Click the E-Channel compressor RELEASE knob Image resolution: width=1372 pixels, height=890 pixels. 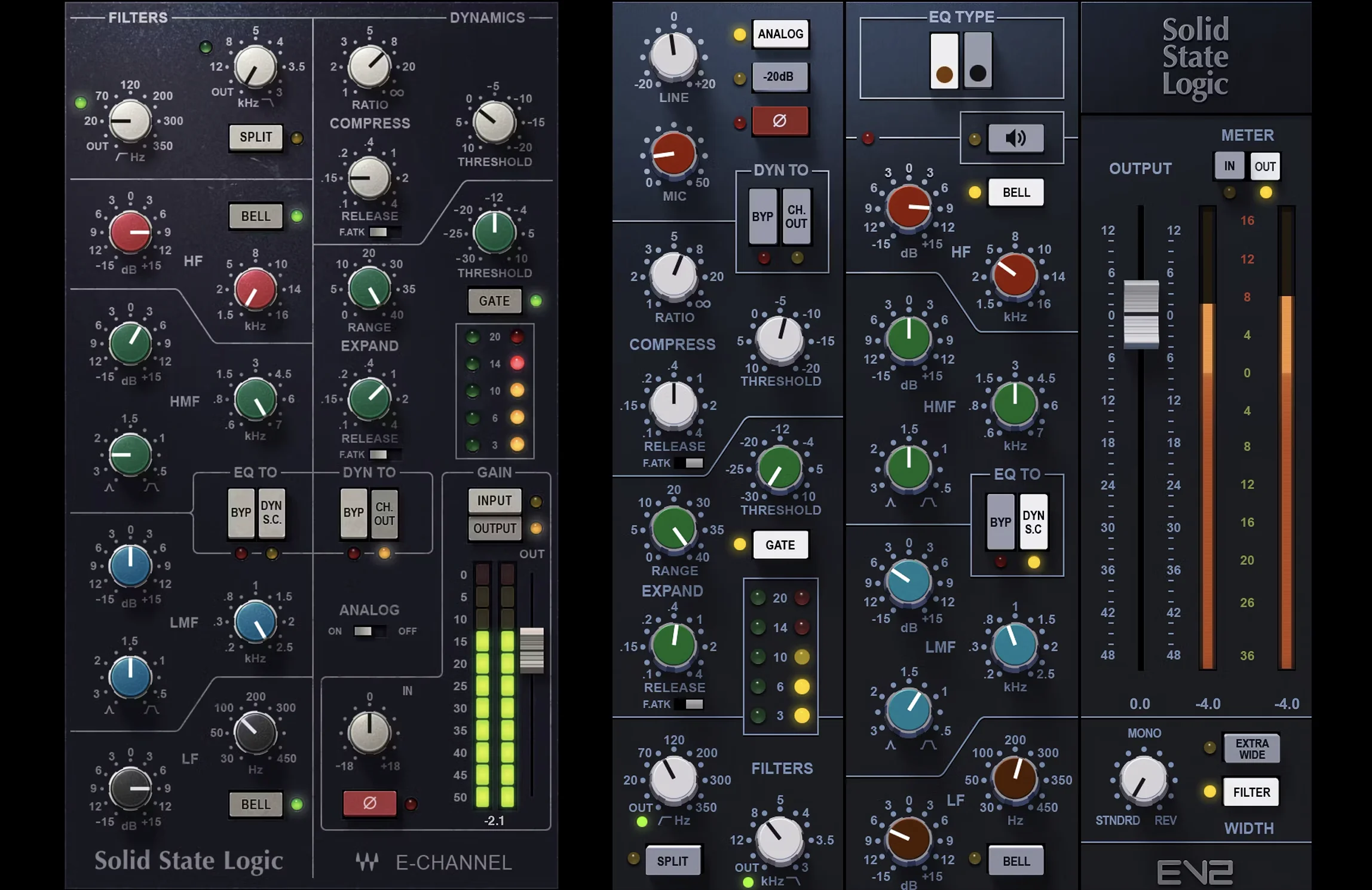pos(369,178)
